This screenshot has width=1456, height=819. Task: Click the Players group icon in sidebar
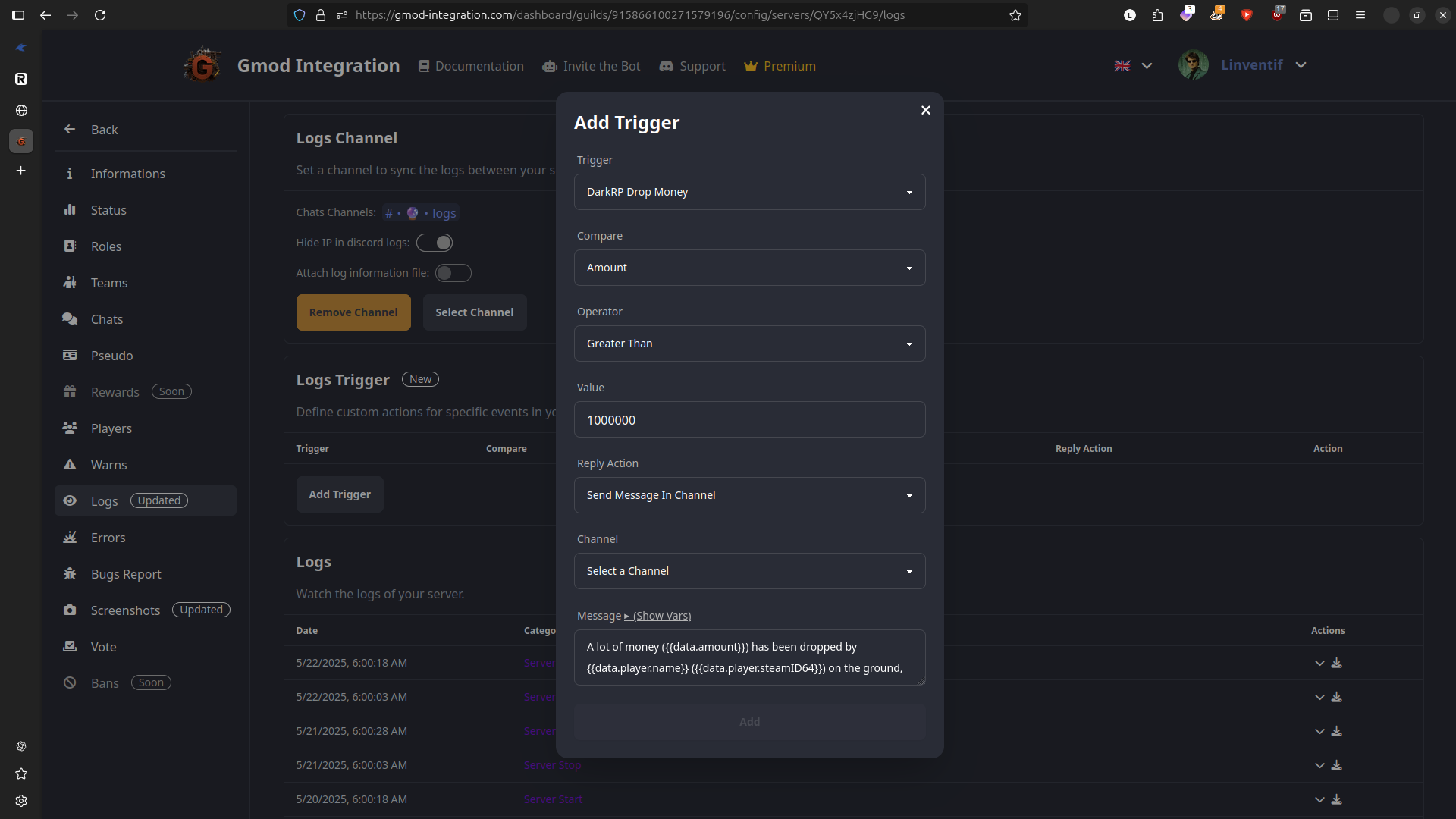[x=70, y=428]
